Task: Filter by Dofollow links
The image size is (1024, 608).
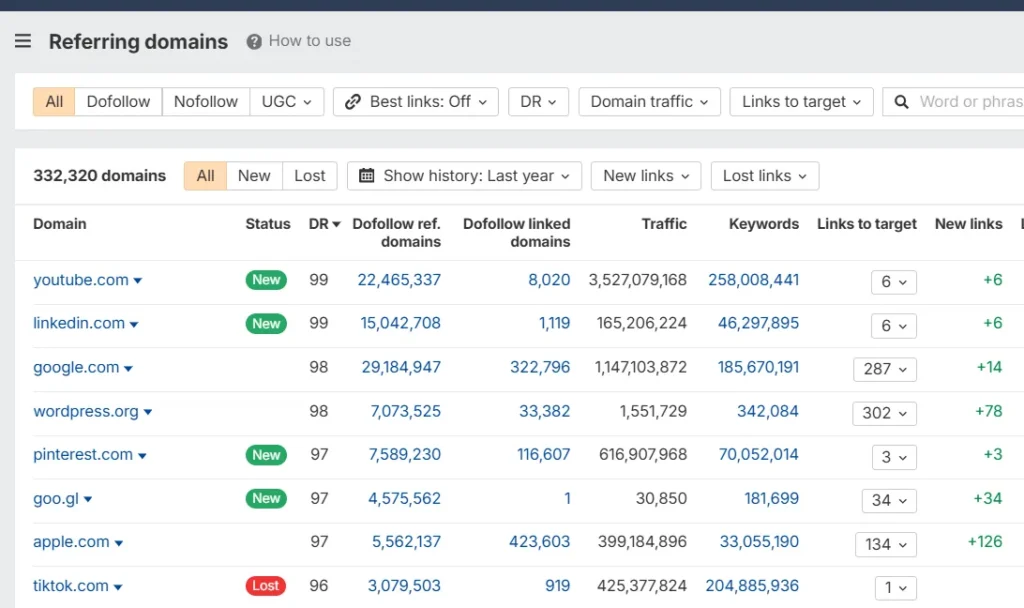Action: 118,102
